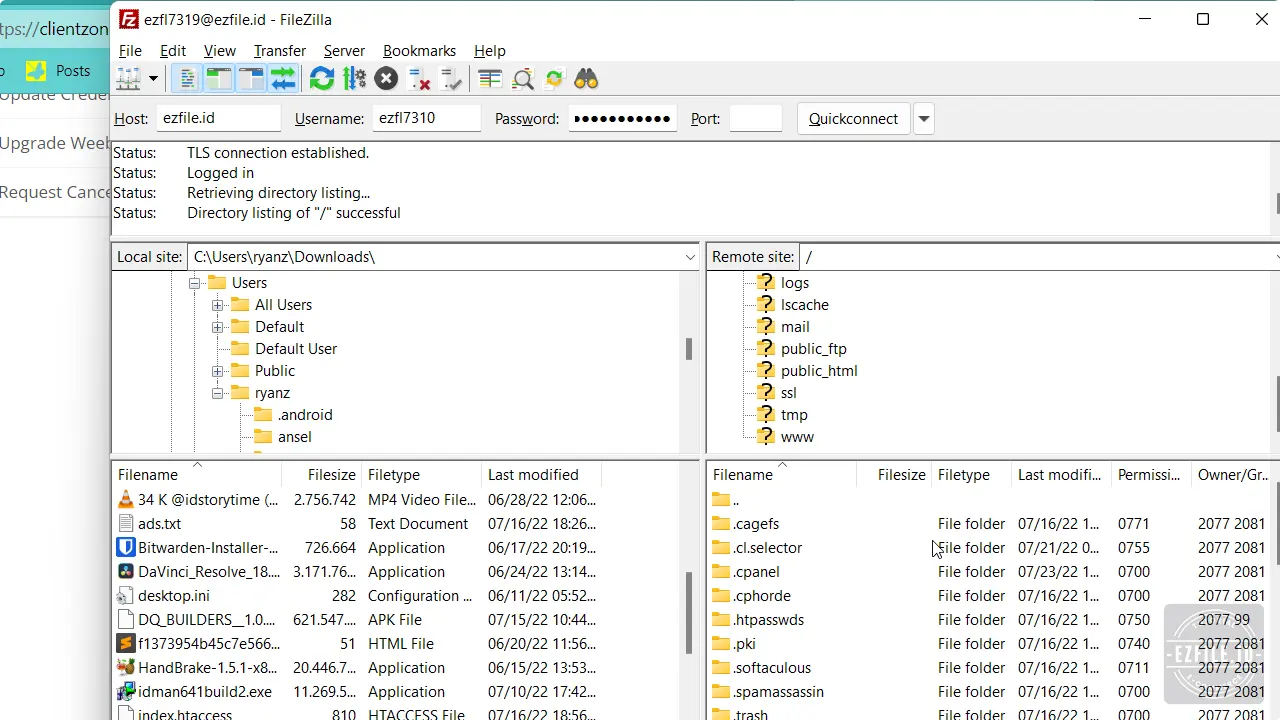Viewport: 1280px width, 720px height.
Task: Select the .android folder in local tree
Action: tap(305, 415)
